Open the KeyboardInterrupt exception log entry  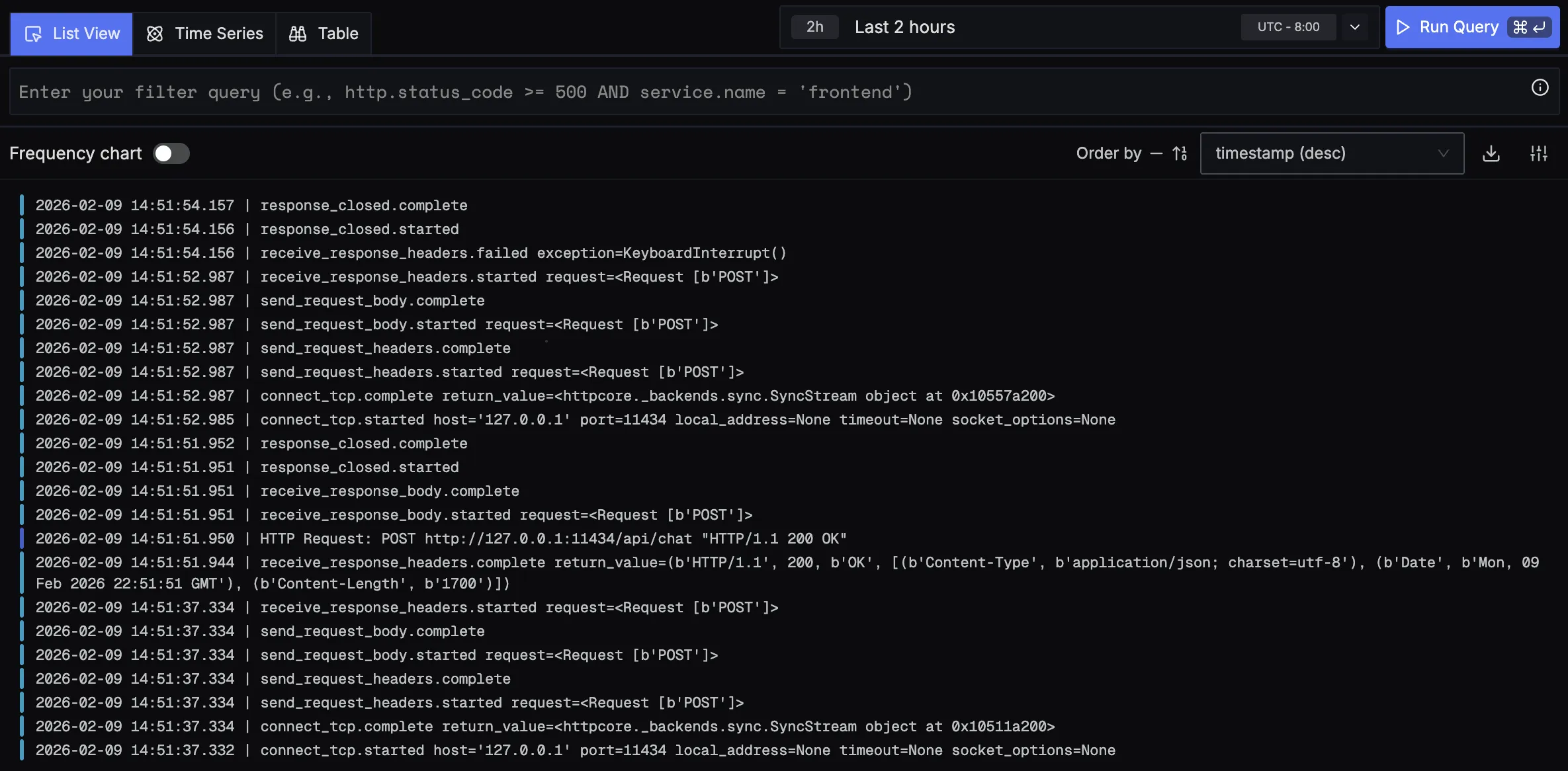pyautogui.click(x=523, y=253)
